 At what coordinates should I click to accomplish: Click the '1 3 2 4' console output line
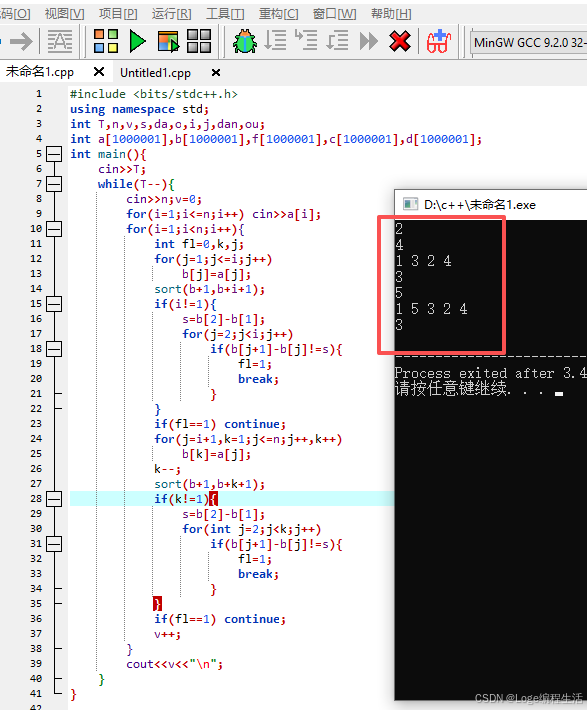click(x=423, y=261)
